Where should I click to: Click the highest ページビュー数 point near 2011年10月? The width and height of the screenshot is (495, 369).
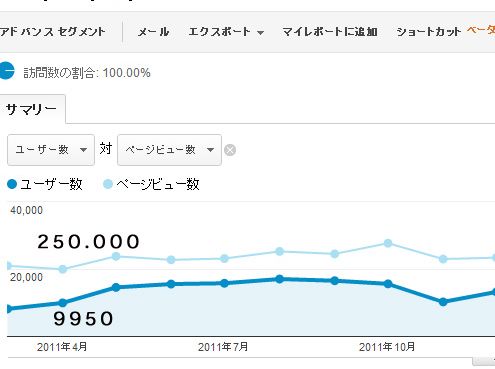pyautogui.click(x=388, y=243)
